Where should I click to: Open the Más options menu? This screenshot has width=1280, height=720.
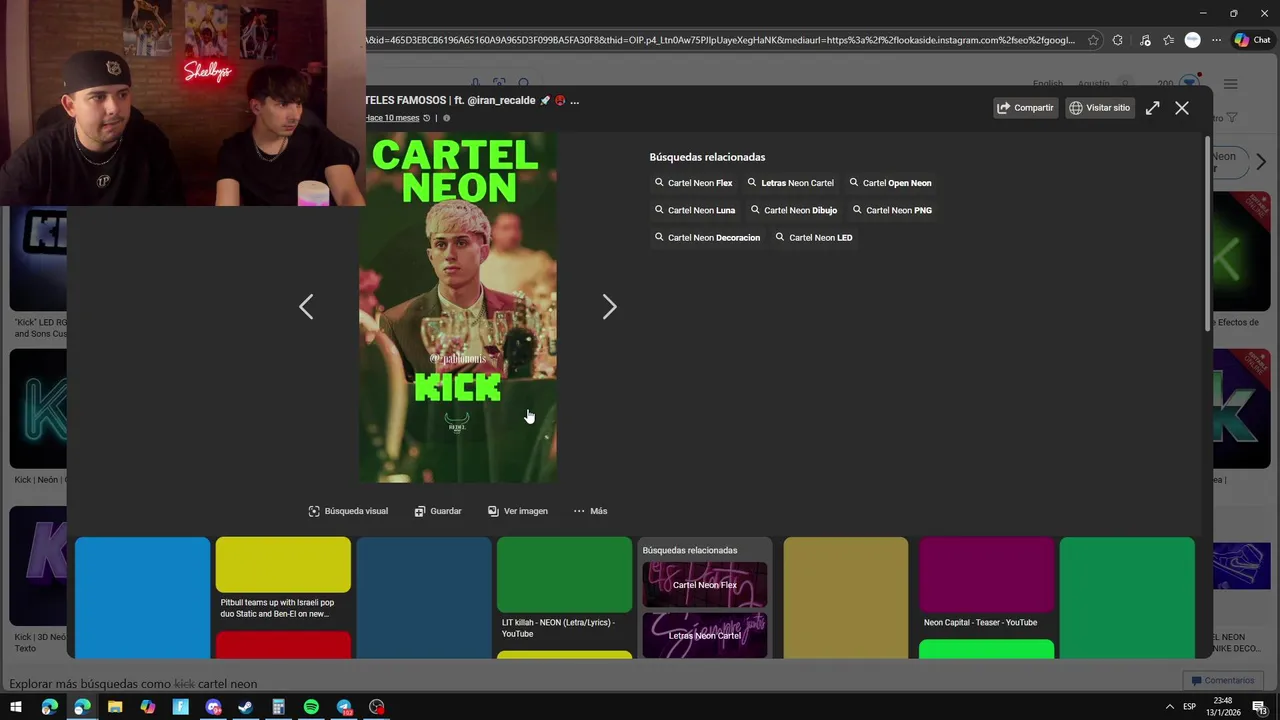[590, 511]
